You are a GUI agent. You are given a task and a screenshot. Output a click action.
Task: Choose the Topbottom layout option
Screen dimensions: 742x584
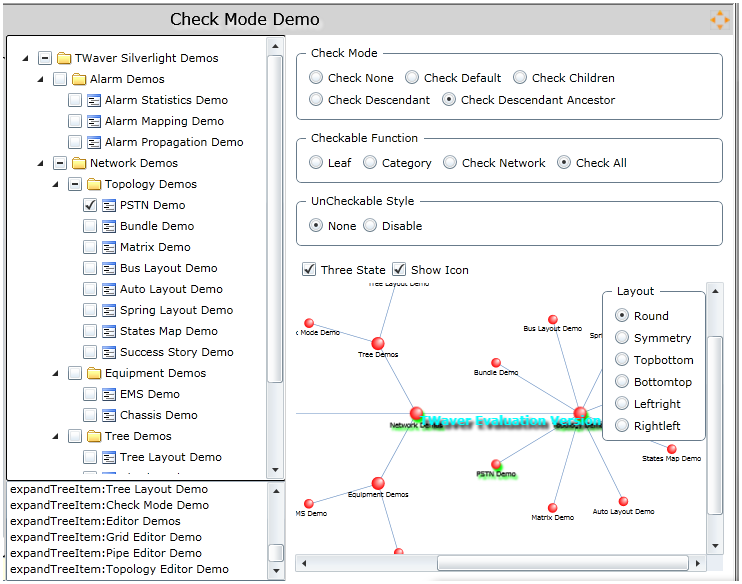pos(622,359)
